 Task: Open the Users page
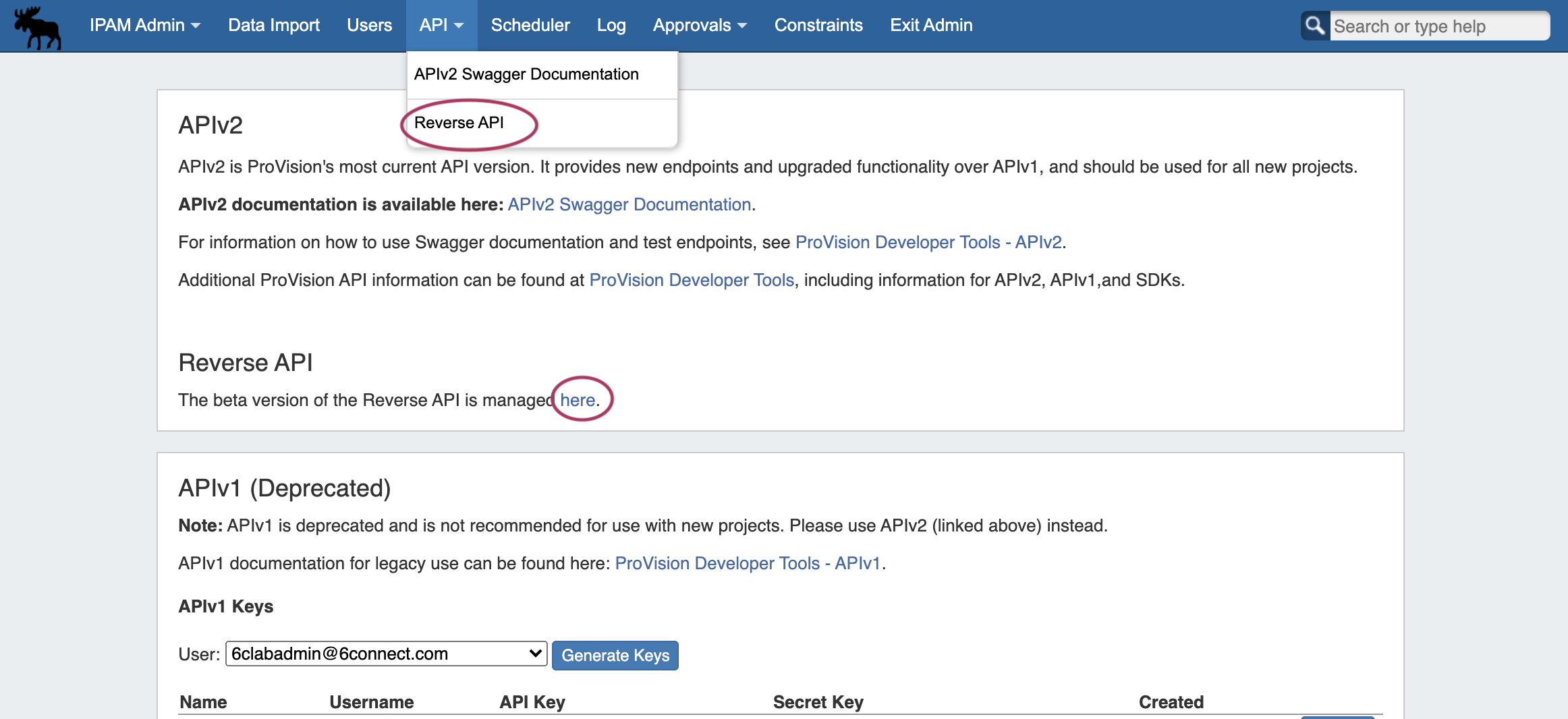[x=369, y=26]
